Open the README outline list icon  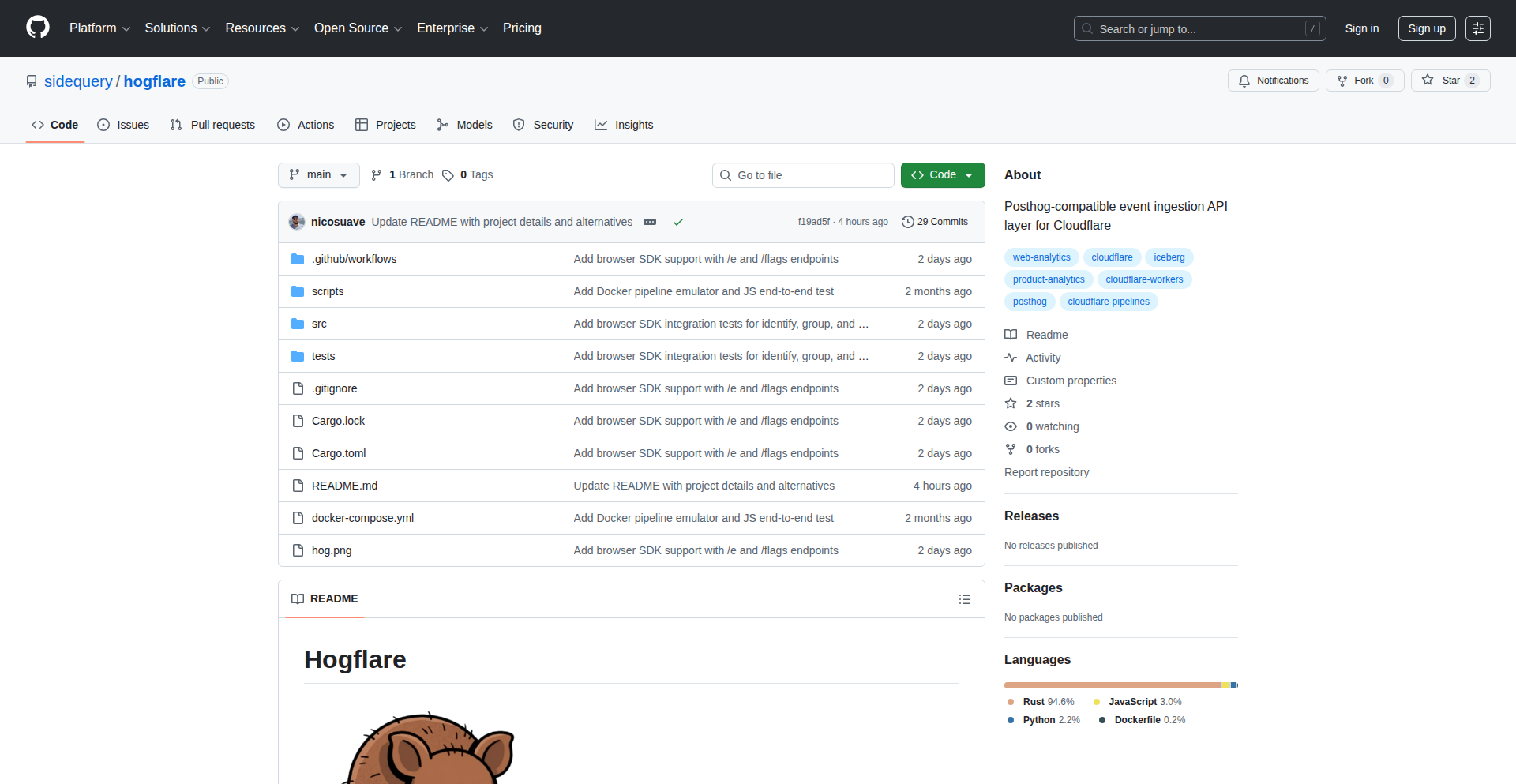(964, 599)
